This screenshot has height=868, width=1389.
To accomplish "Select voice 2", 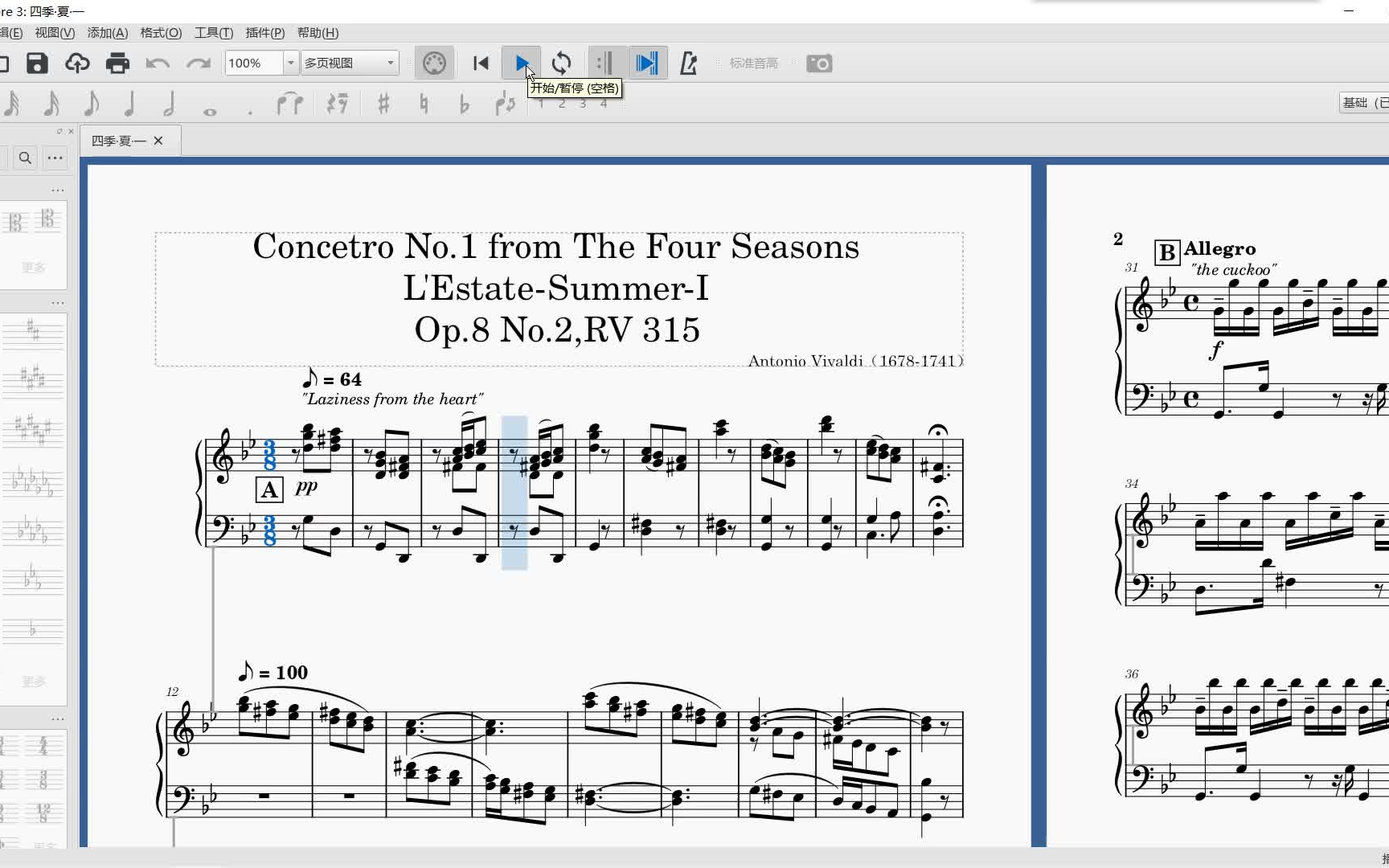I will 562,104.
